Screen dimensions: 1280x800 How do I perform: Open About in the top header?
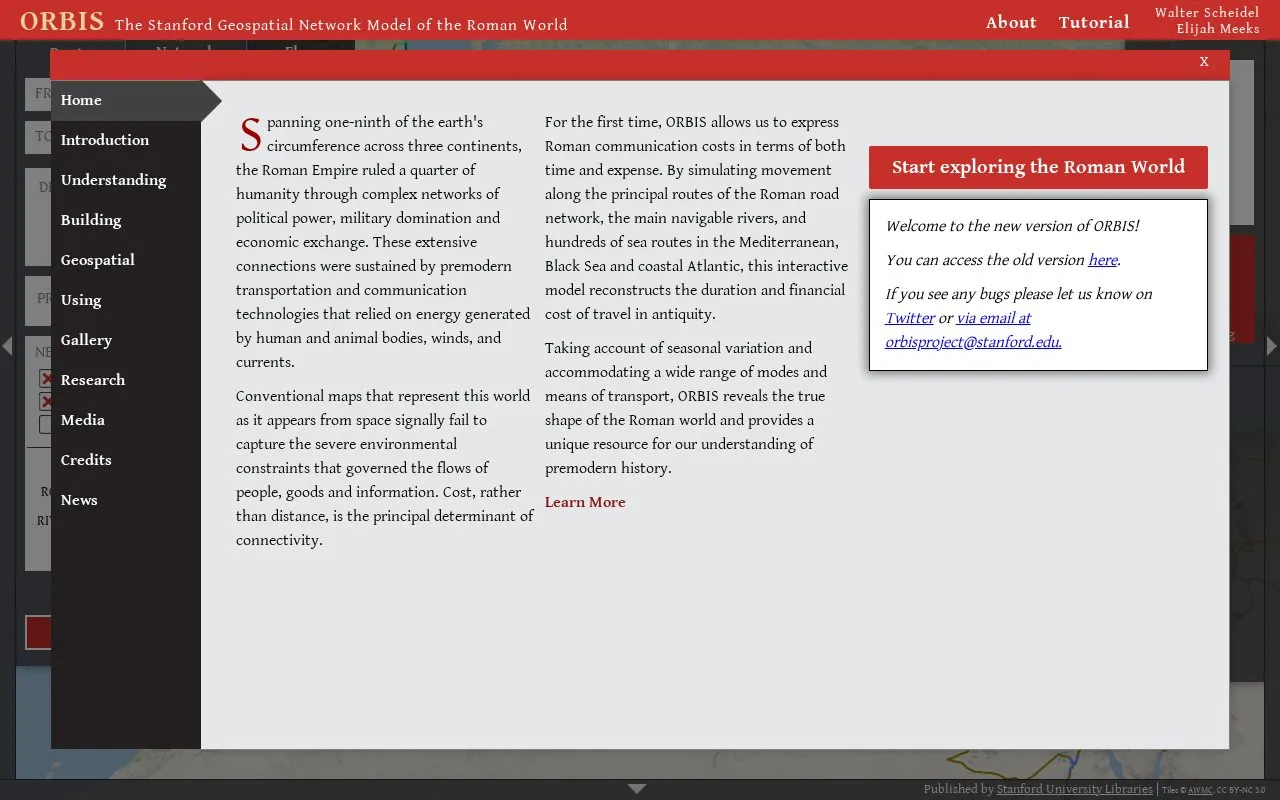[x=1011, y=22]
